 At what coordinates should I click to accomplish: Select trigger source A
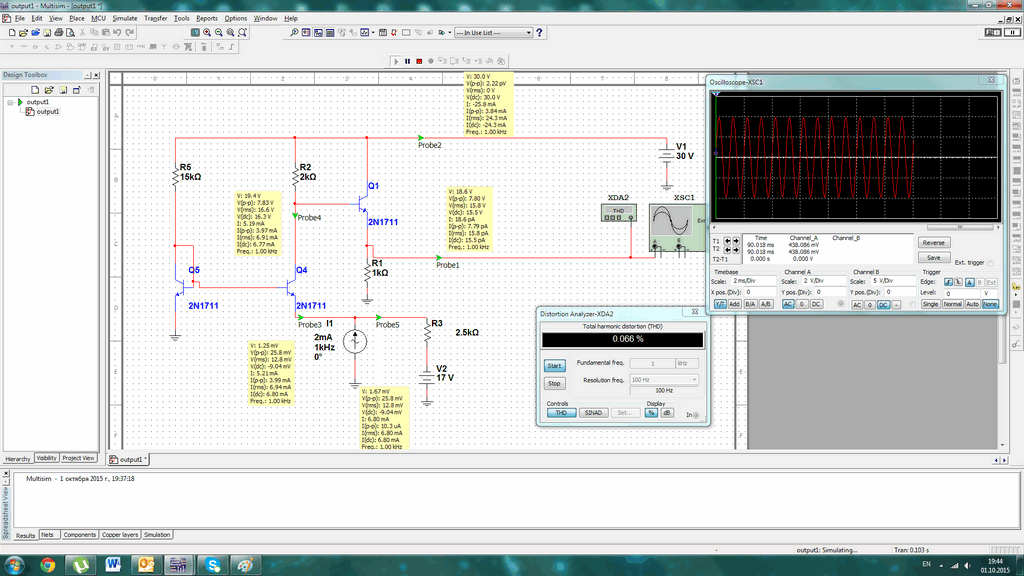970,282
